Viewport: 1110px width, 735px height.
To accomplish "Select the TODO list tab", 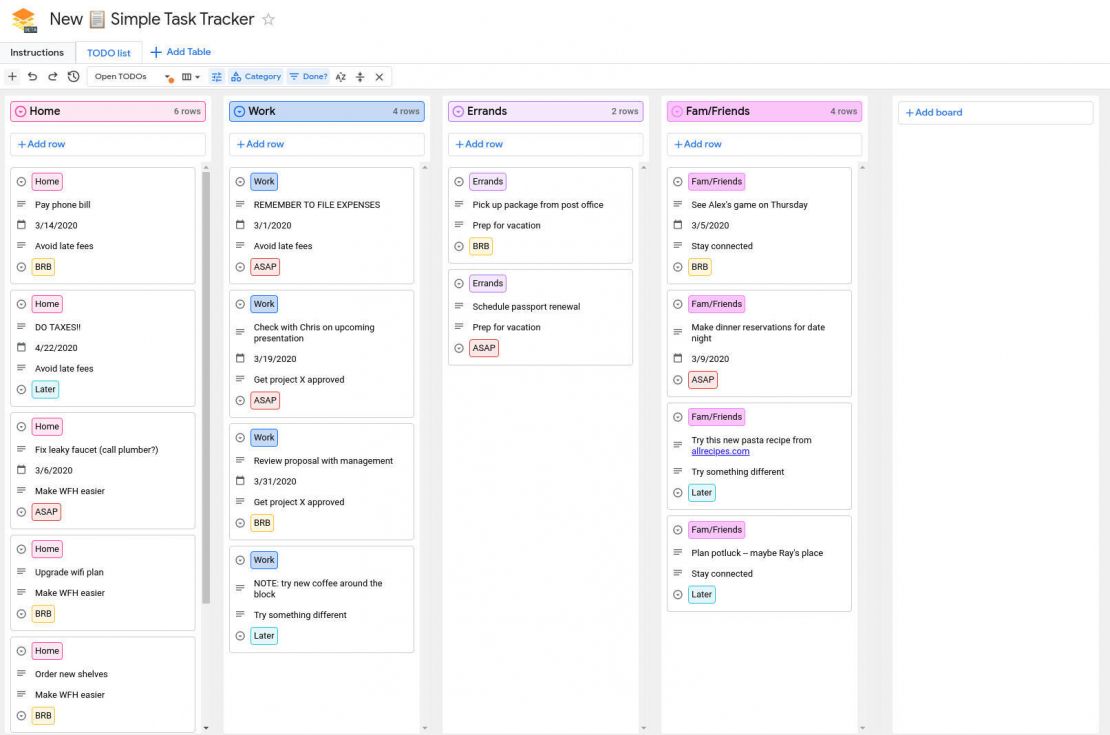I will coord(108,52).
